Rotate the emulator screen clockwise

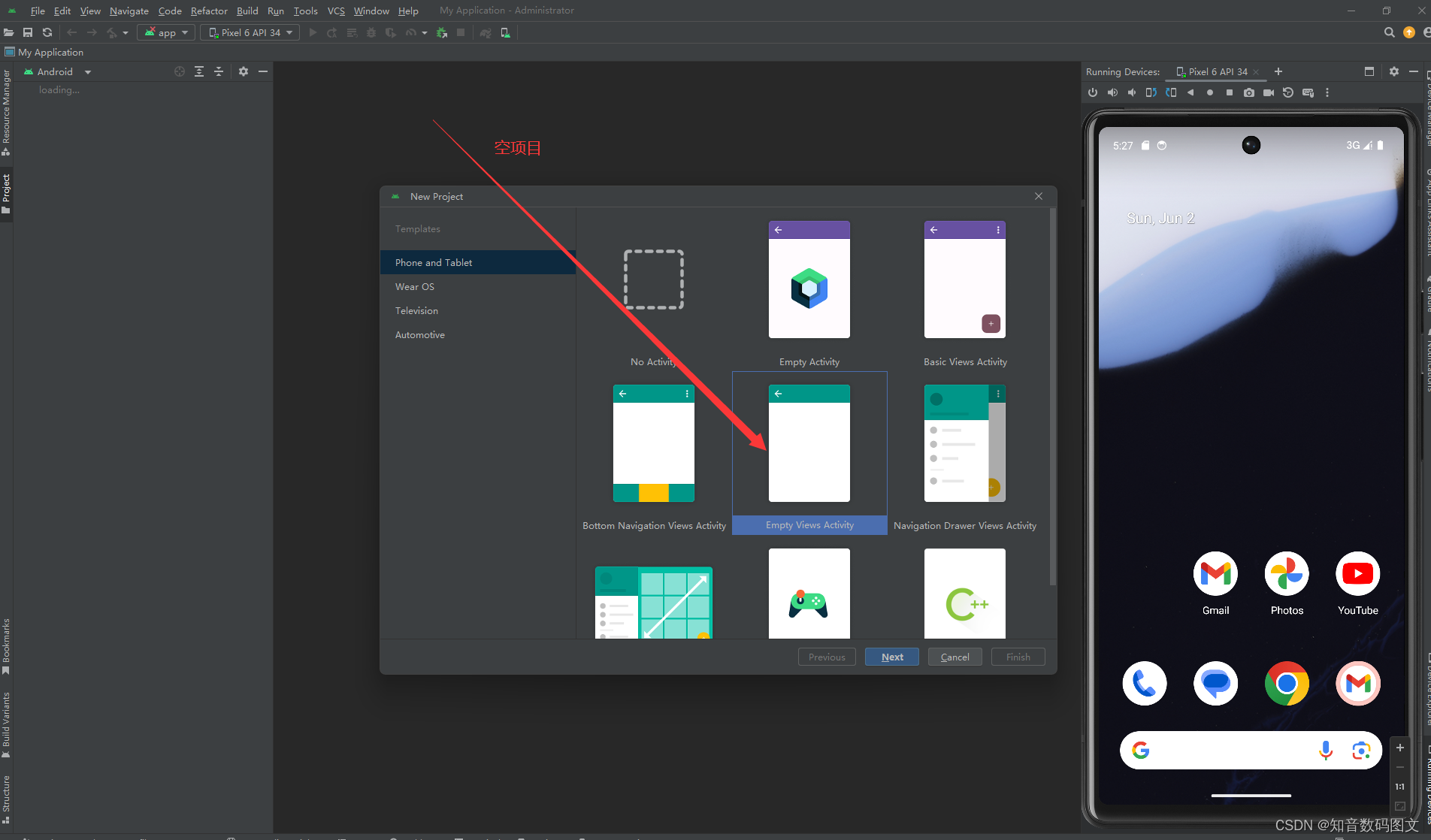coord(1170,92)
